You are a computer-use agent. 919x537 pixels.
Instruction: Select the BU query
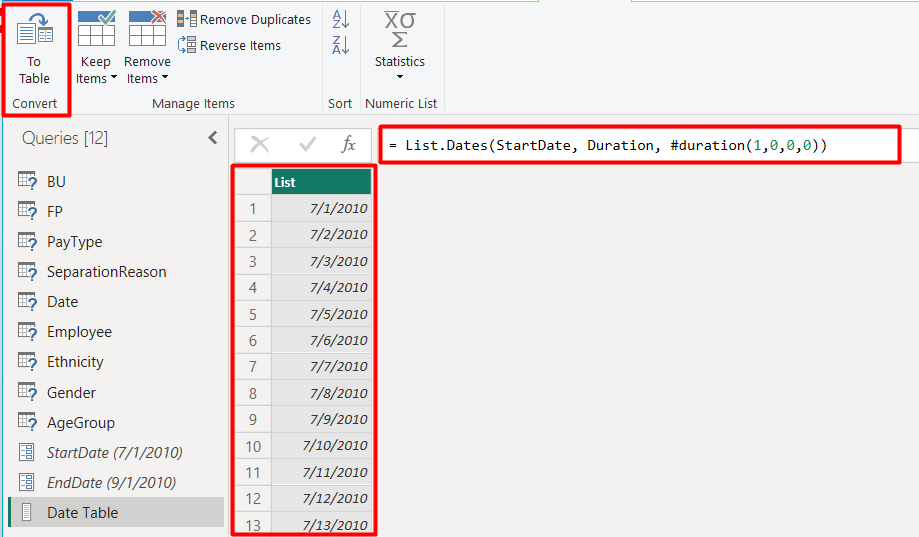[117, 182]
